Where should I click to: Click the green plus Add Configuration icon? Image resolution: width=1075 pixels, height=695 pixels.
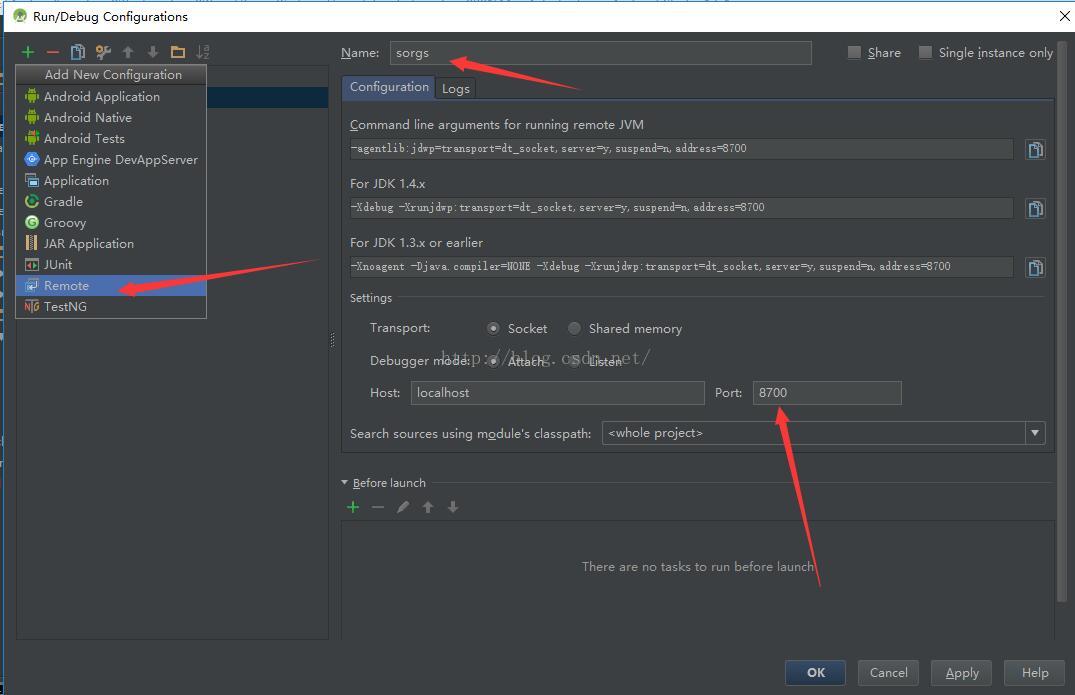[x=28, y=52]
